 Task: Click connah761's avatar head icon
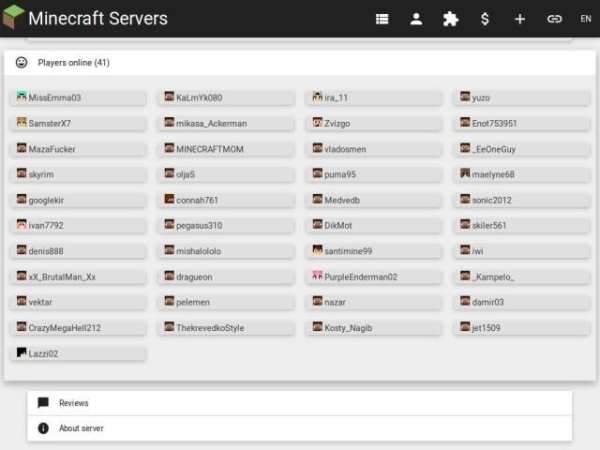170,199
